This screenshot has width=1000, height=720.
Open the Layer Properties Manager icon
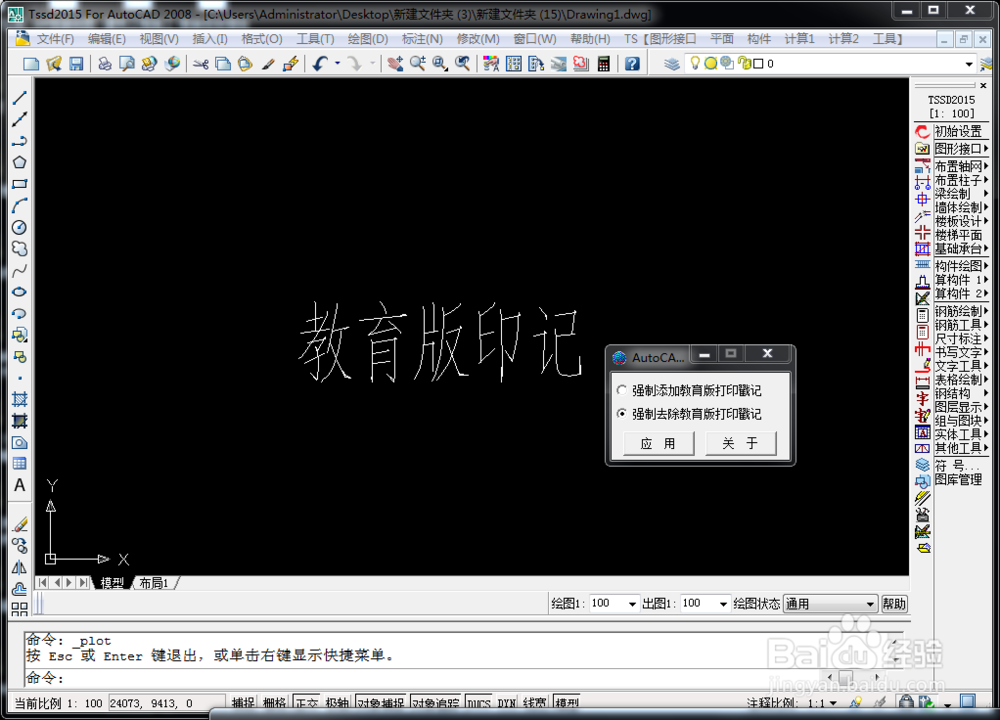click(672, 64)
